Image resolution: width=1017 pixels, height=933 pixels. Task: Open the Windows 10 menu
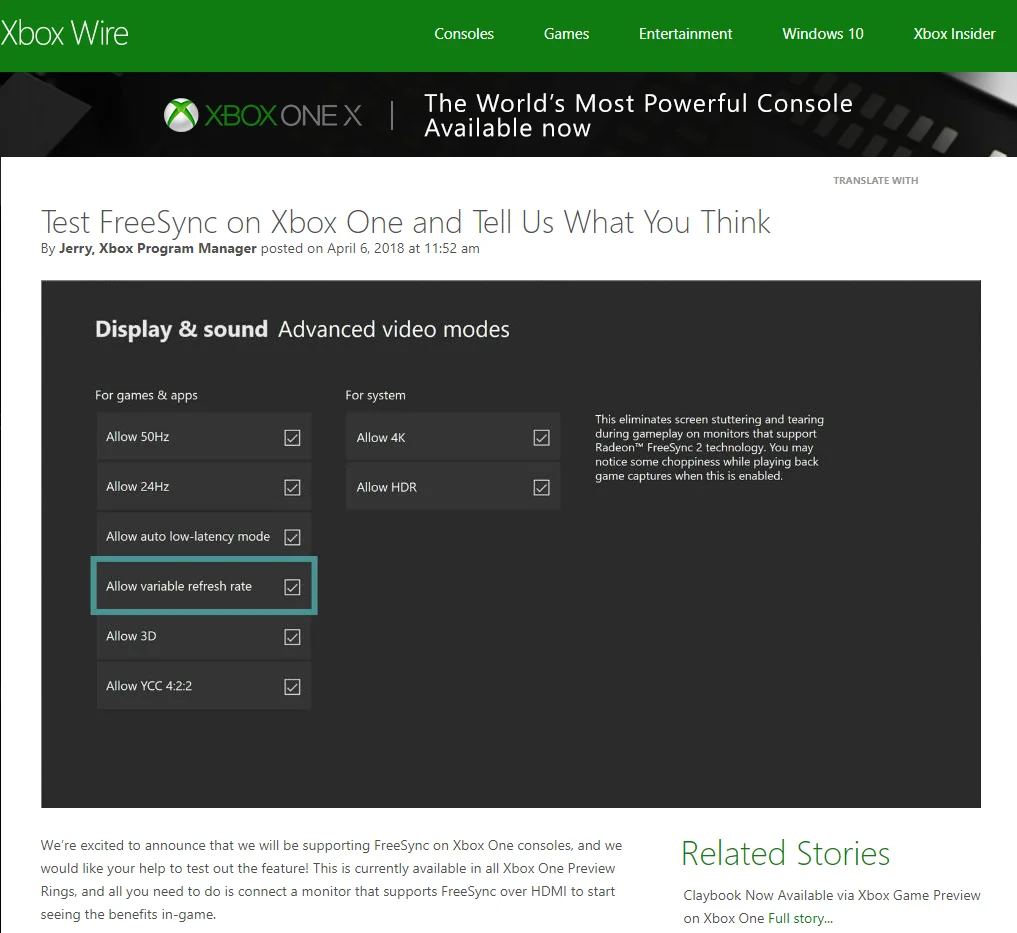click(823, 34)
